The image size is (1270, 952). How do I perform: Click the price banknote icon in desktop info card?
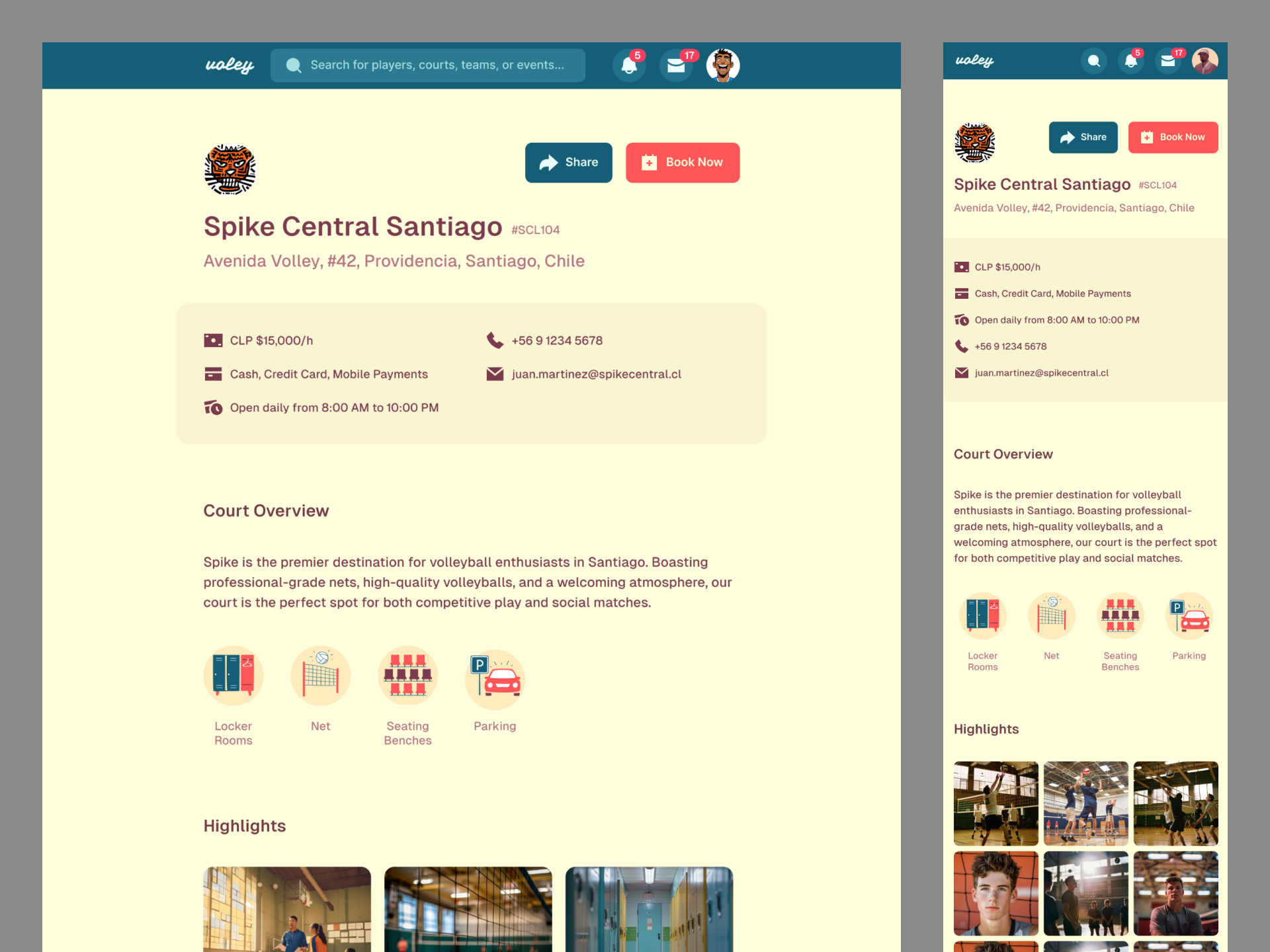click(x=213, y=340)
